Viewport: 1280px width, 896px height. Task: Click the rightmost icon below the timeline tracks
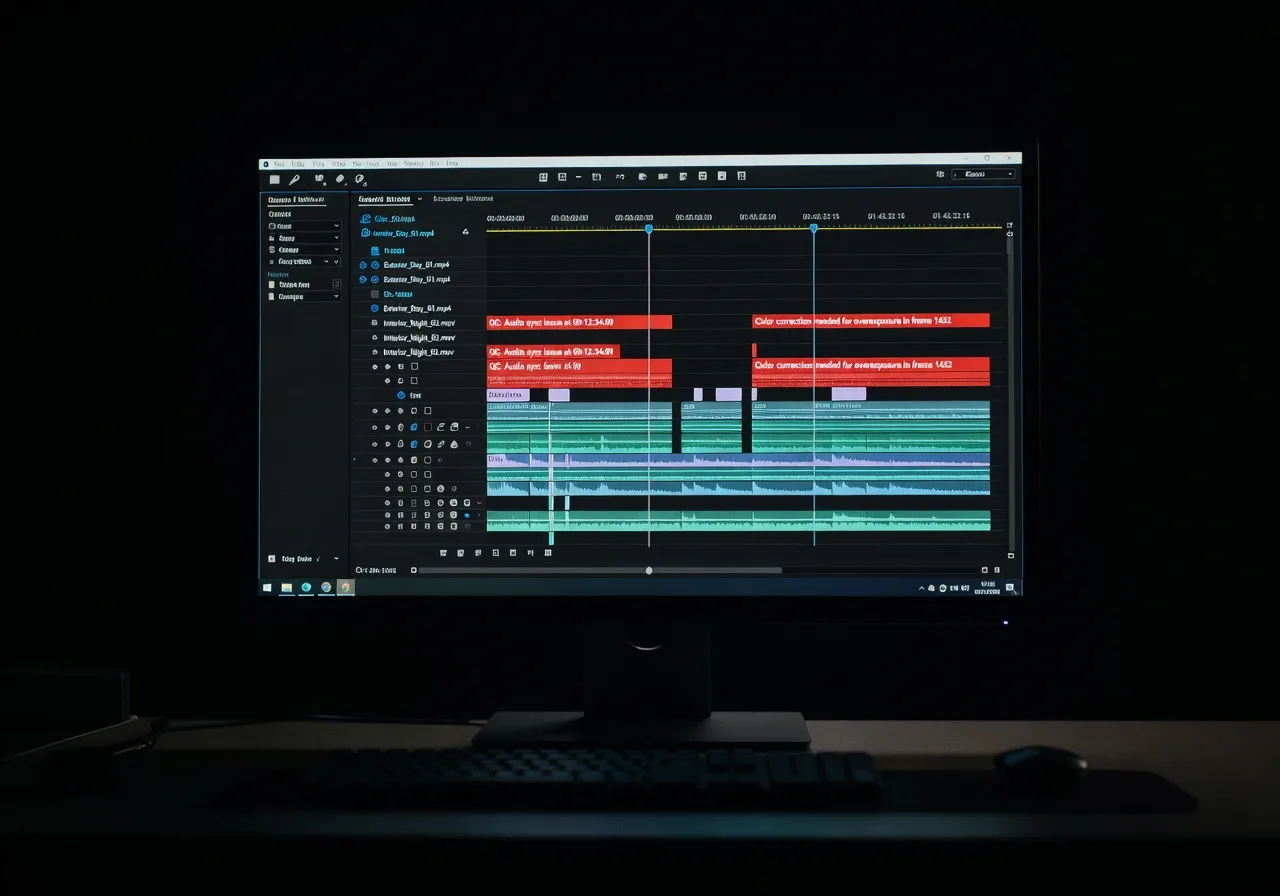tap(549, 552)
